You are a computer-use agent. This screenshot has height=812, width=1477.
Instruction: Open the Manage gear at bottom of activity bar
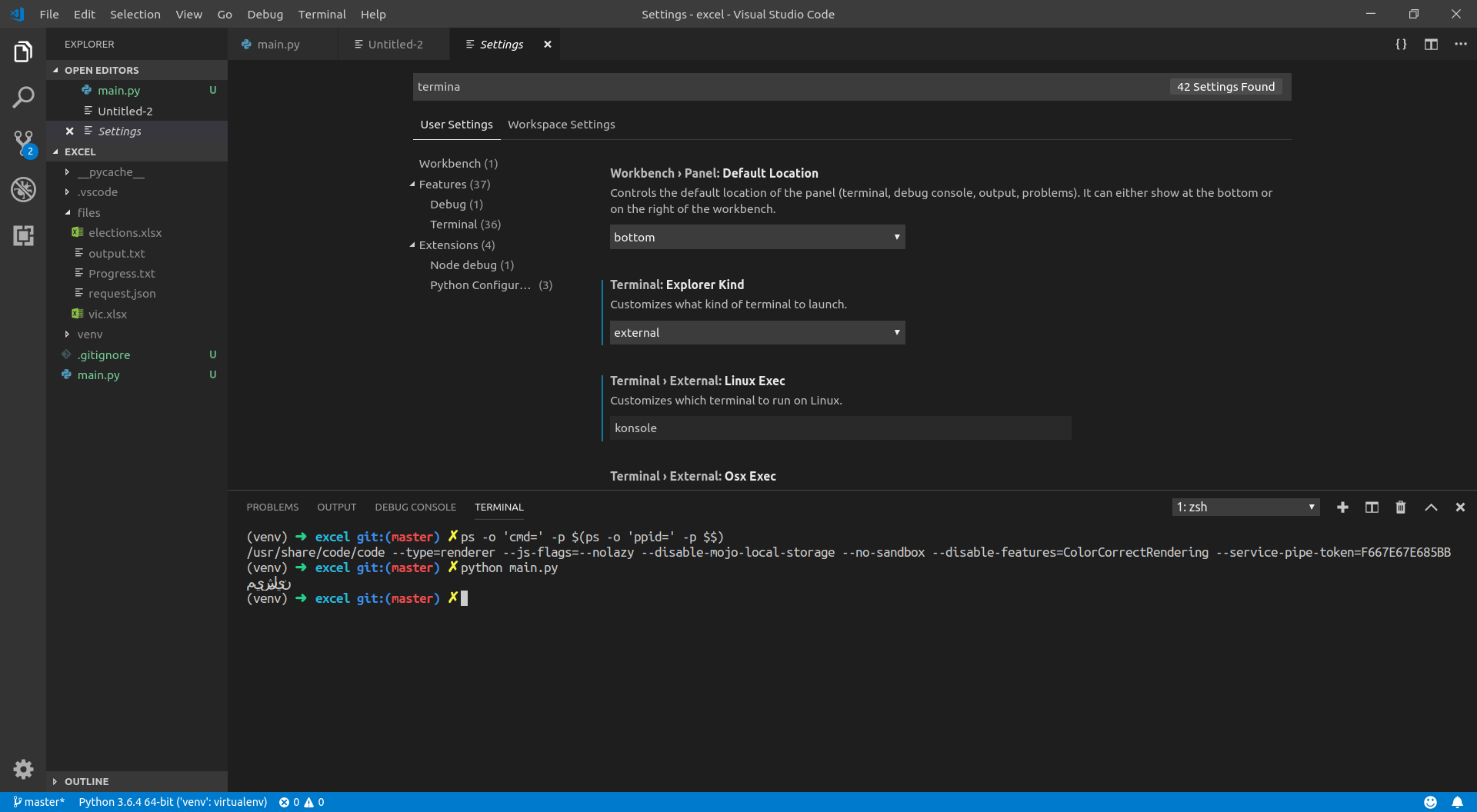click(23, 769)
